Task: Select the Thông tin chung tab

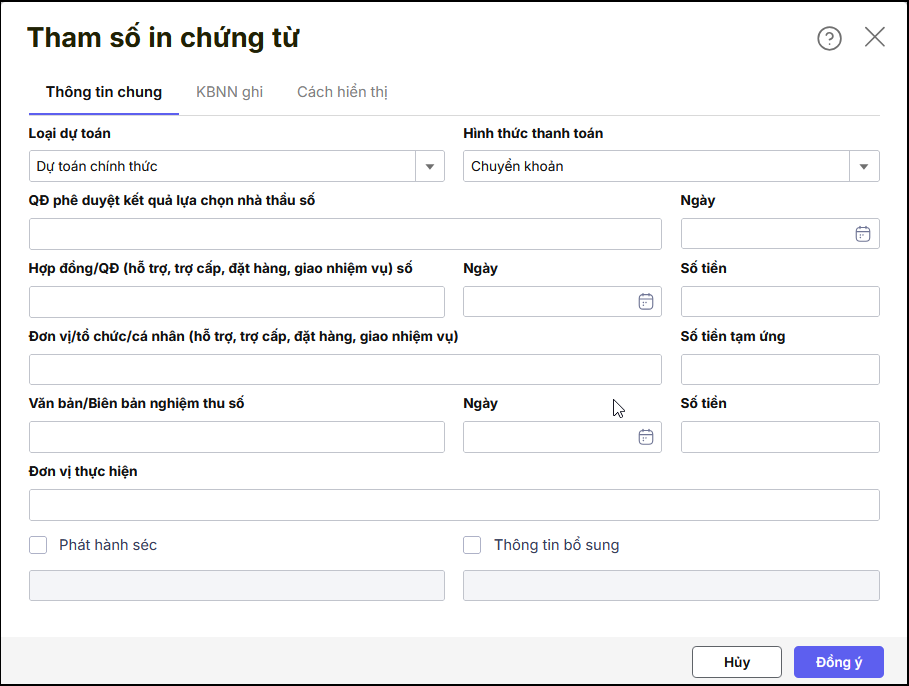Action: click(104, 92)
